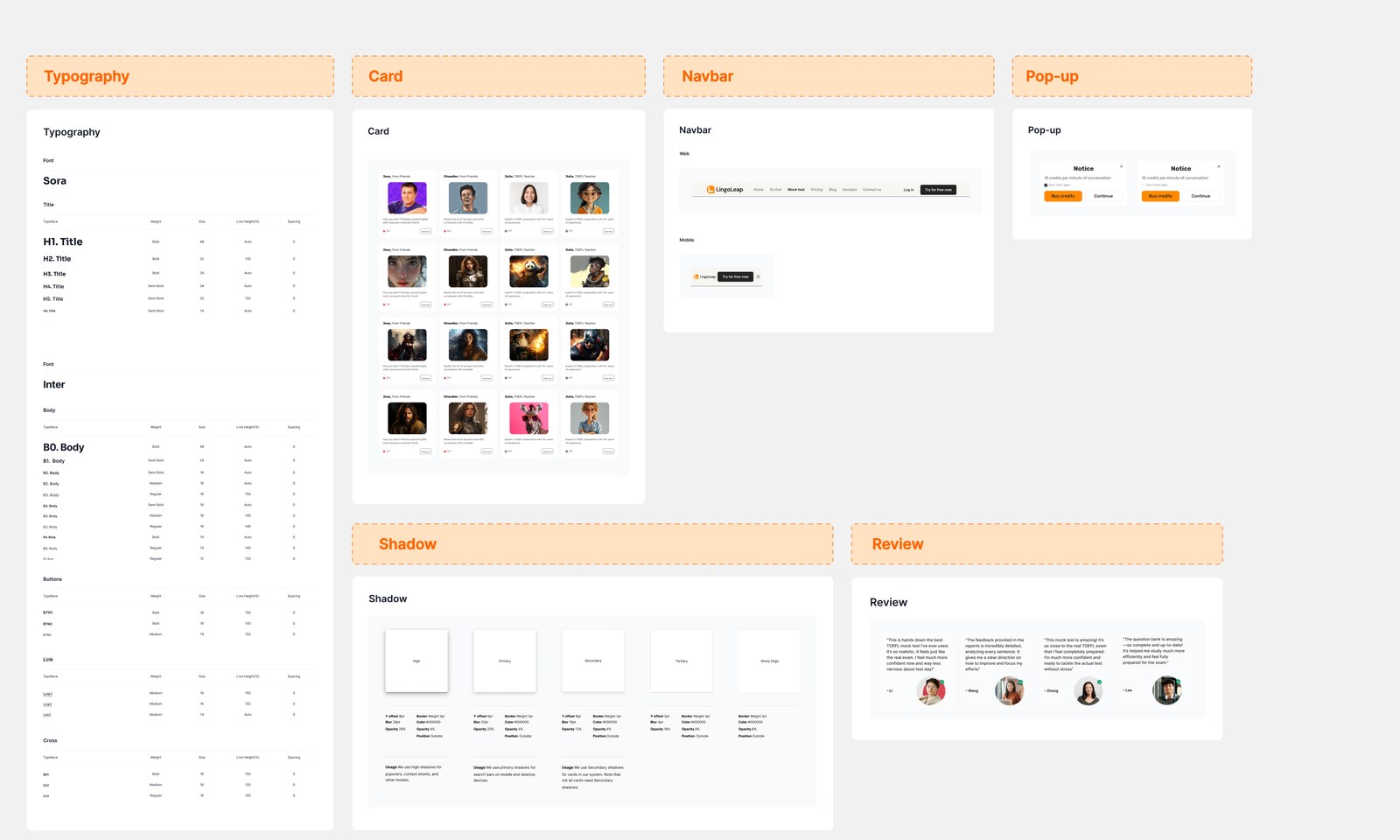Click reviewer Zhang's avatar photo
This screenshot has width=1400, height=840.
click(1088, 691)
